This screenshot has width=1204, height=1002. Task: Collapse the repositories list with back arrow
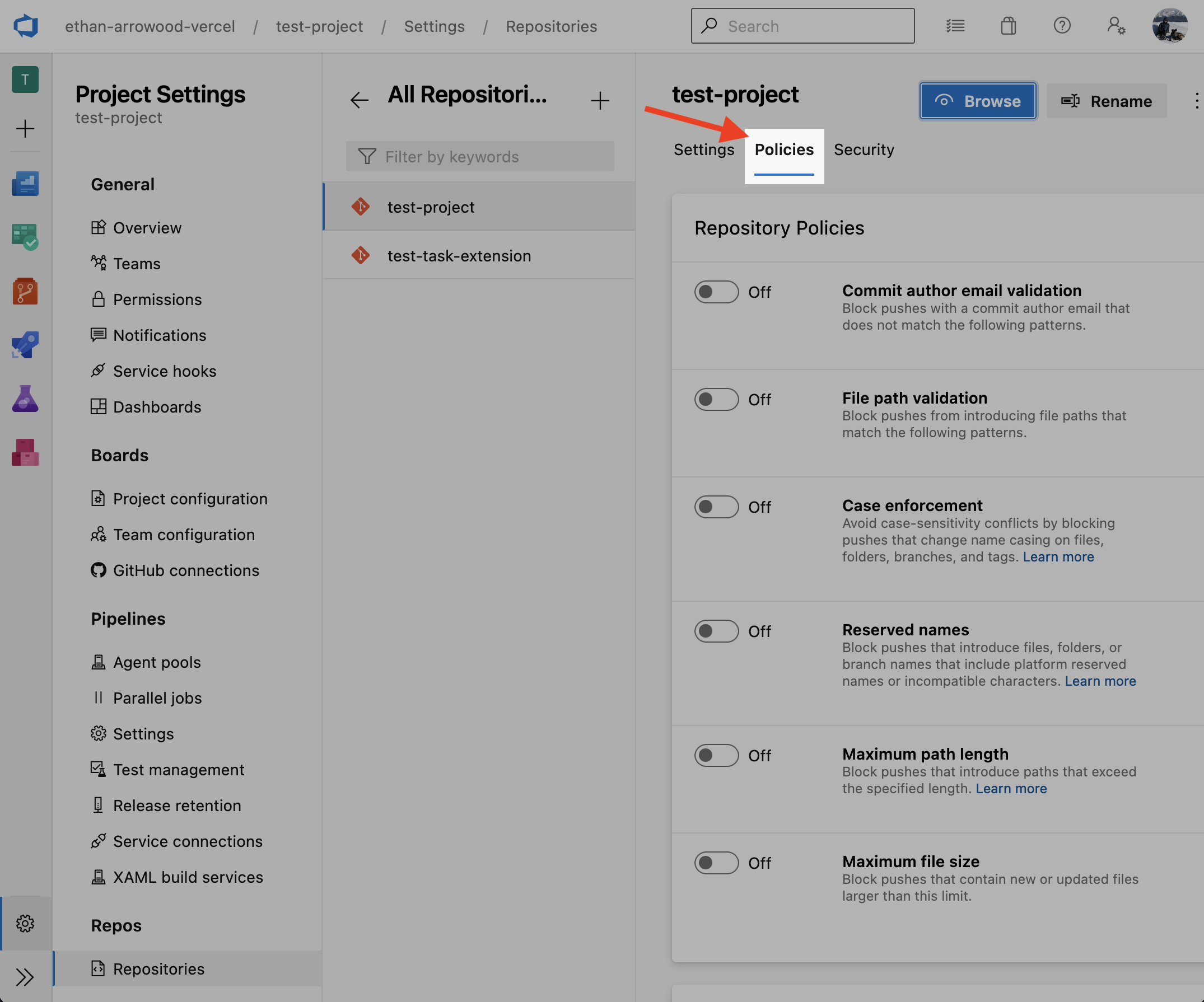tap(359, 100)
